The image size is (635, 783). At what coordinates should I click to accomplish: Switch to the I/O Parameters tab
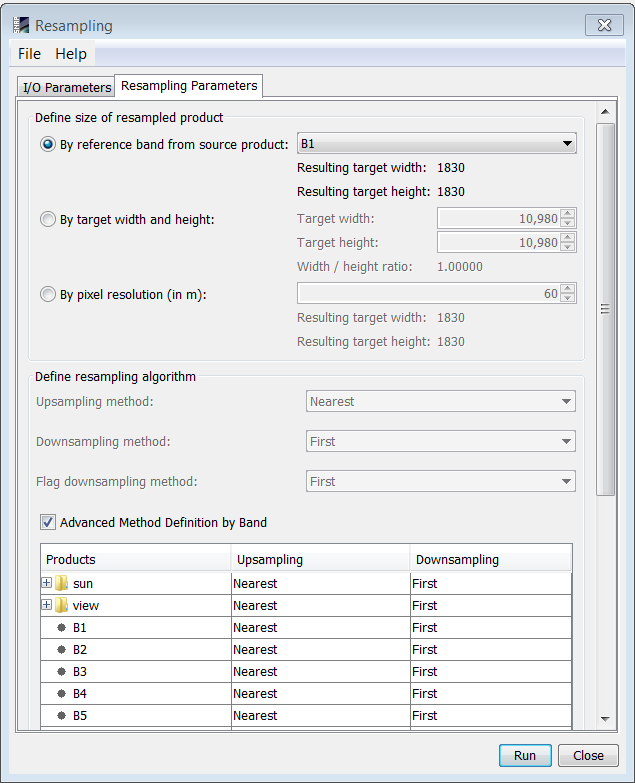(66, 87)
